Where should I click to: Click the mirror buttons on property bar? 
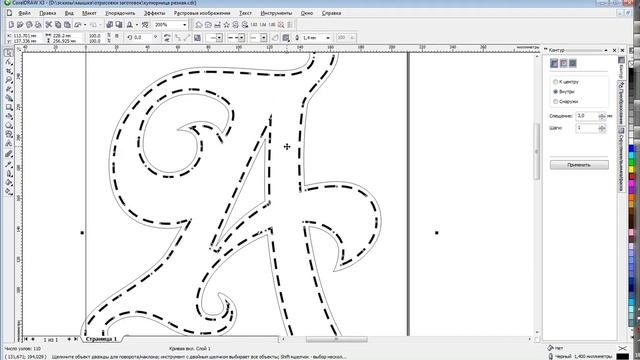[167, 38]
